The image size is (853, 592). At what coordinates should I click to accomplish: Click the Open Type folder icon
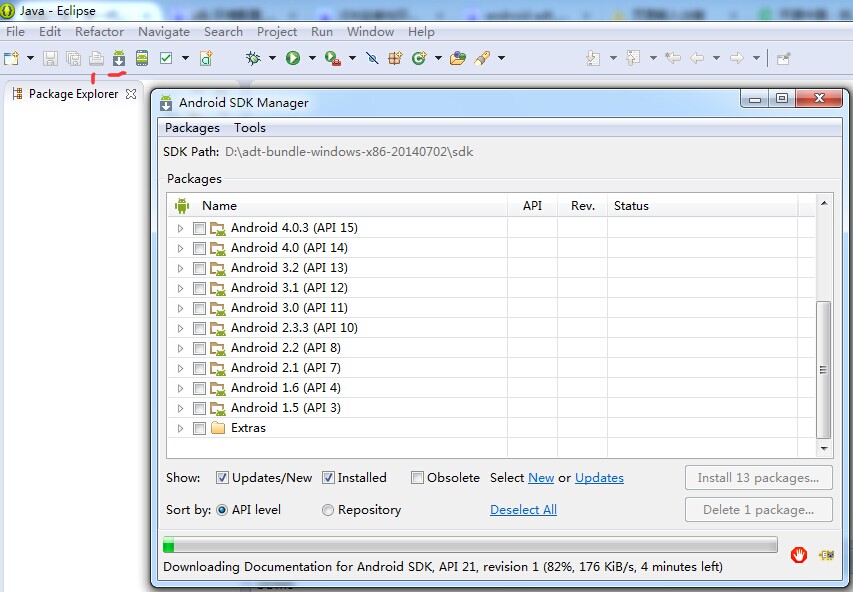(458, 58)
